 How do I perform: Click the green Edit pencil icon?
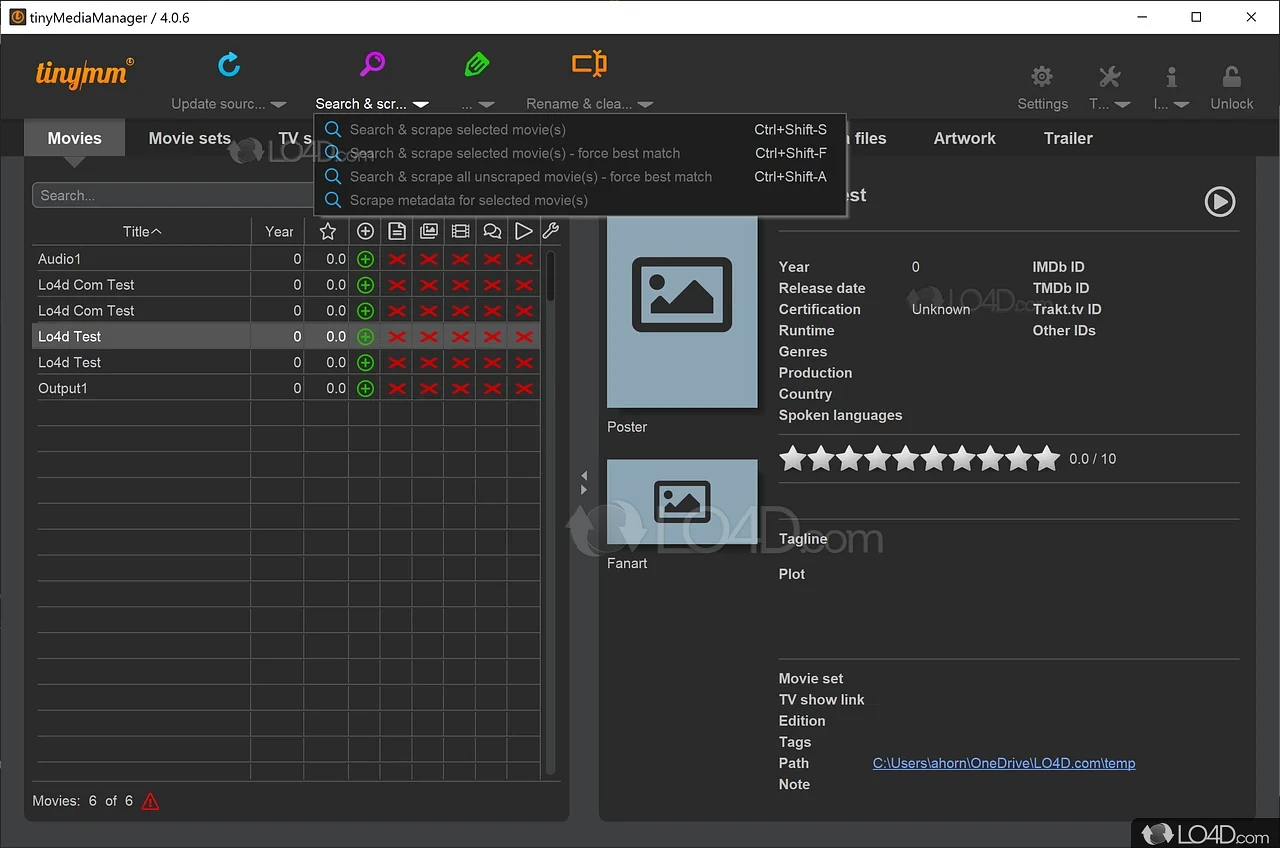coord(477,65)
